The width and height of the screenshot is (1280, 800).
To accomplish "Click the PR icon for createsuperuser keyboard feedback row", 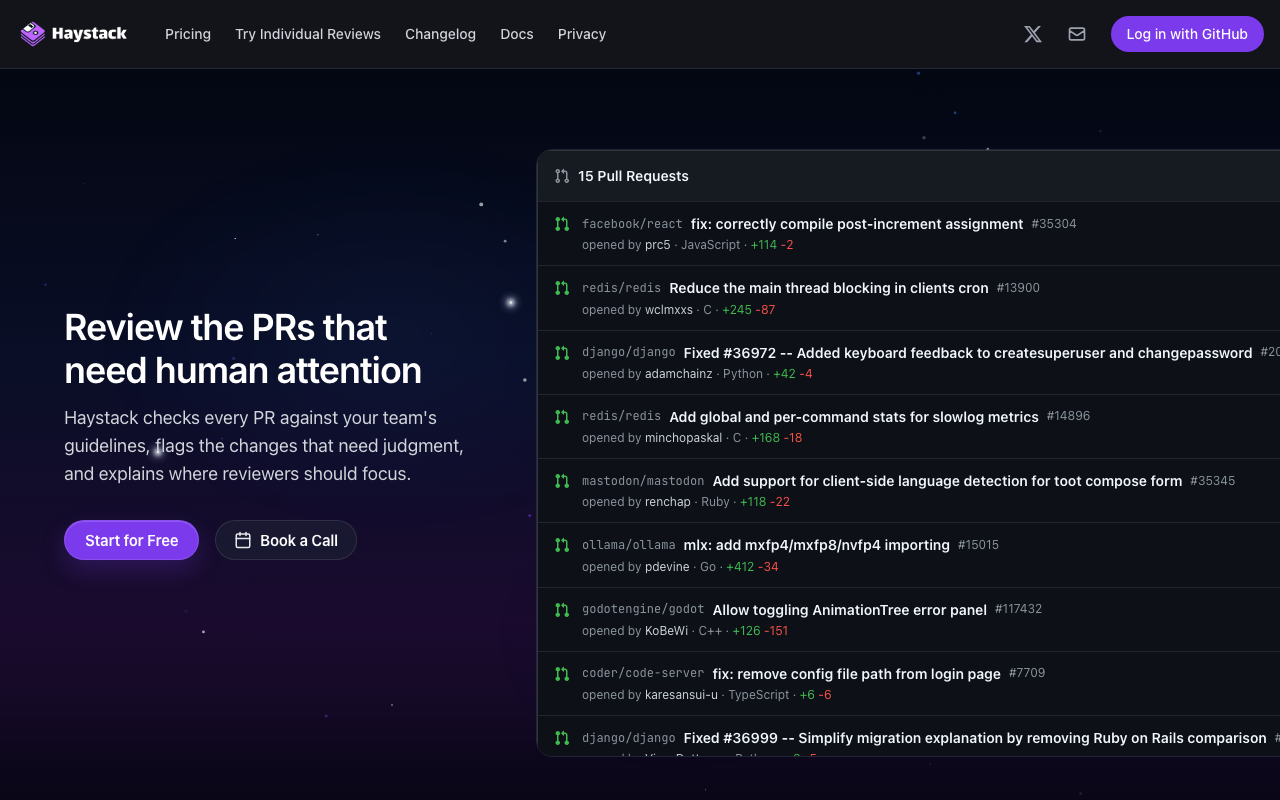I will click(562, 353).
